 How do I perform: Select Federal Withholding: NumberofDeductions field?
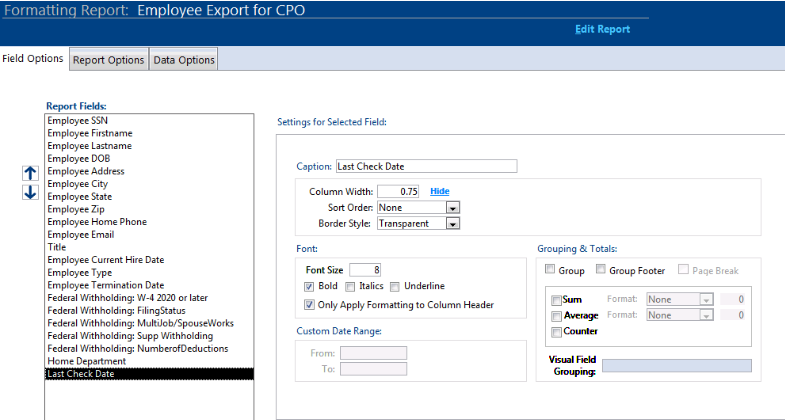point(149,349)
